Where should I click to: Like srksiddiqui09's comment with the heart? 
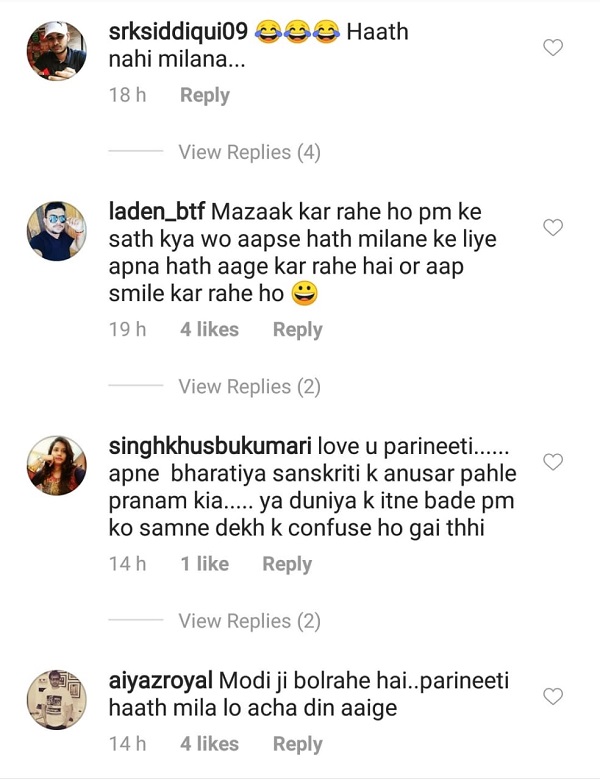pyautogui.click(x=552, y=47)
